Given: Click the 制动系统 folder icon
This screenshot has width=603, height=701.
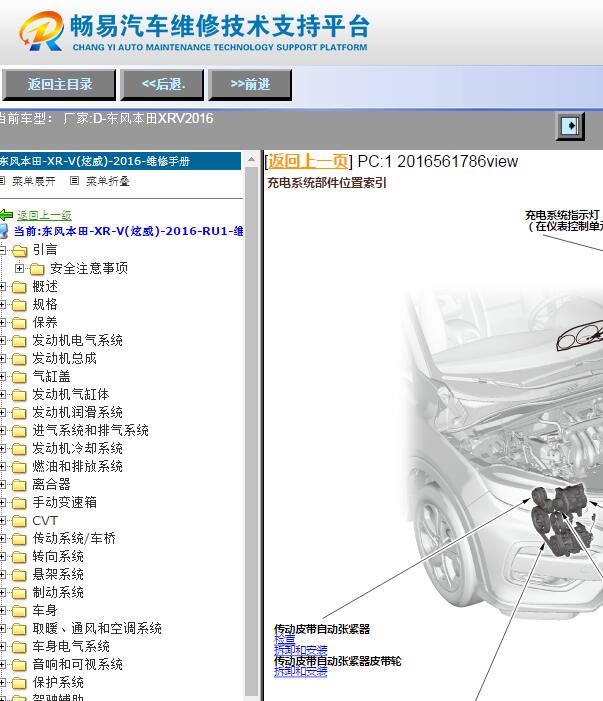Looking at the screenshot, I should tap(19, 593).
